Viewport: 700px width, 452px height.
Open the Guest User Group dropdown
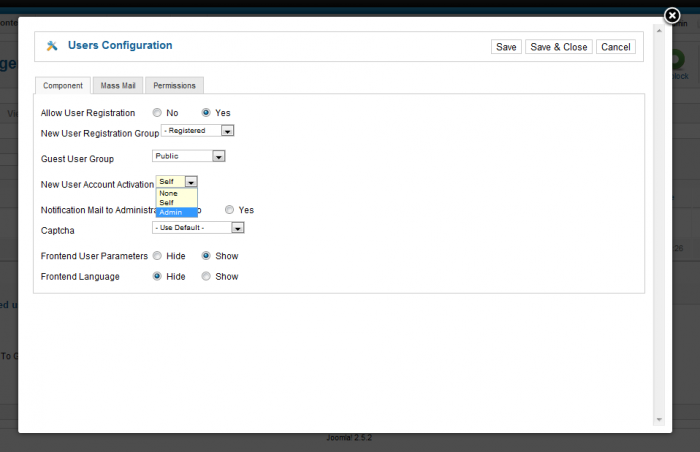pyautogui.click(x=189, y=156)
